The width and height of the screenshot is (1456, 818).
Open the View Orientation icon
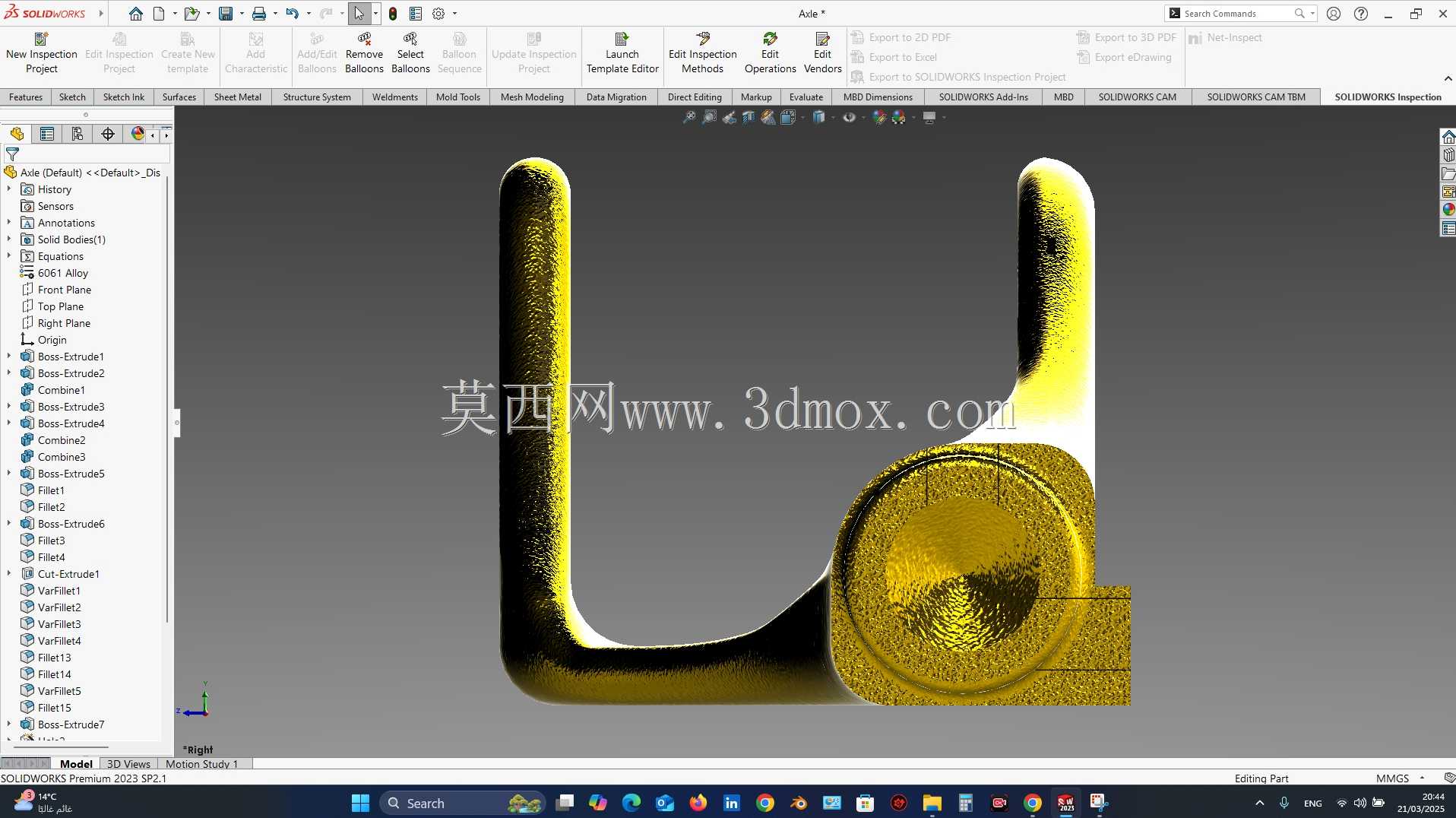pyautogui.click(x=788, y=117)
